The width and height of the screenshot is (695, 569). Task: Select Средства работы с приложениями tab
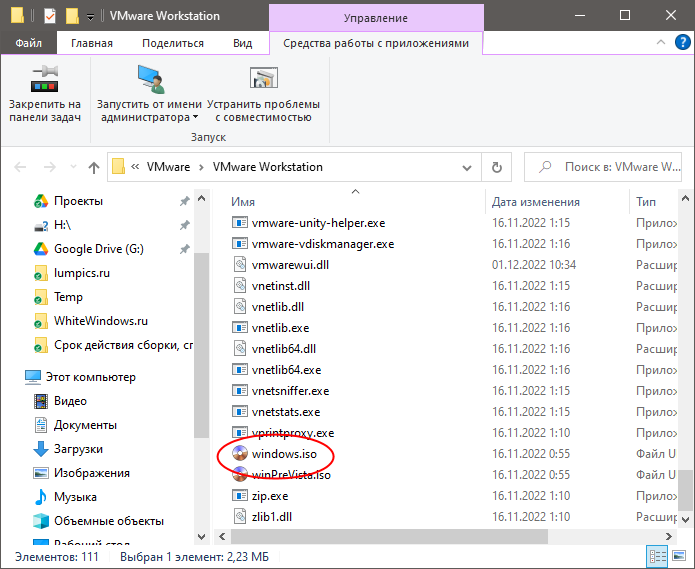pyautogui.click(x=376, y=43)
